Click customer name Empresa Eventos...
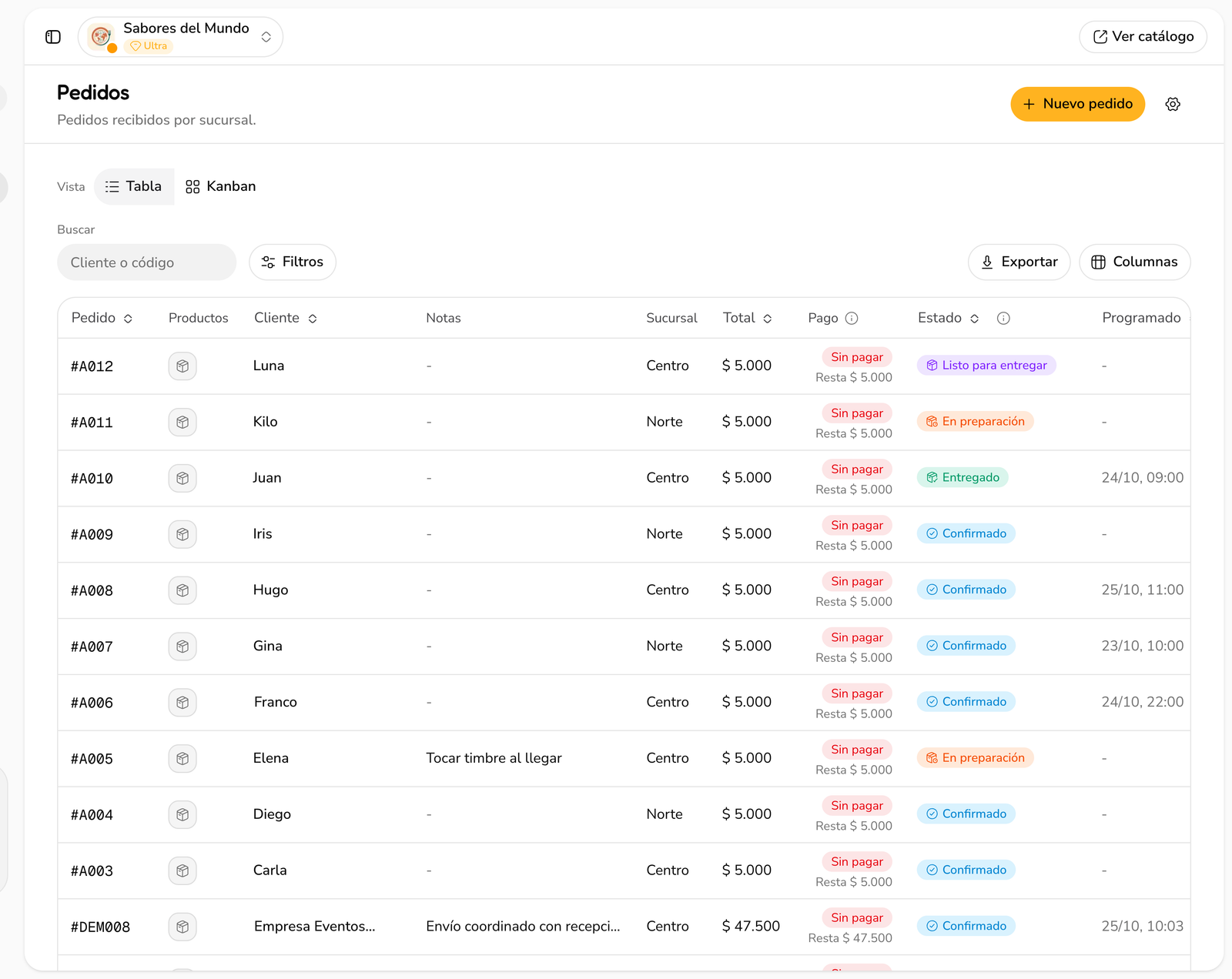 315,927
